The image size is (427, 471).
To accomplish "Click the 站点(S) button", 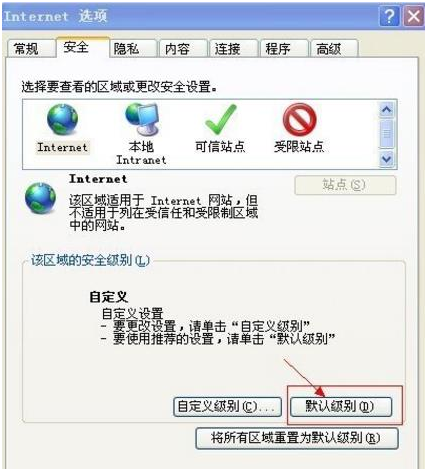I will (345, 185).
